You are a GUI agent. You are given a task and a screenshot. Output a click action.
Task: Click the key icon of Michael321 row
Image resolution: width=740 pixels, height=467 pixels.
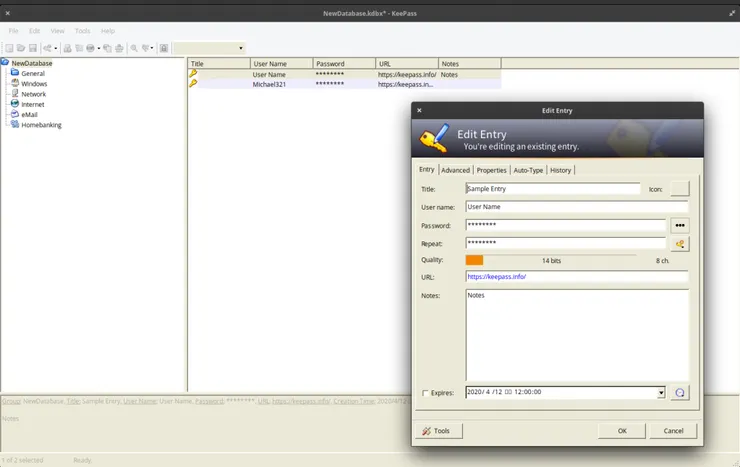click(x=193, y=83)
